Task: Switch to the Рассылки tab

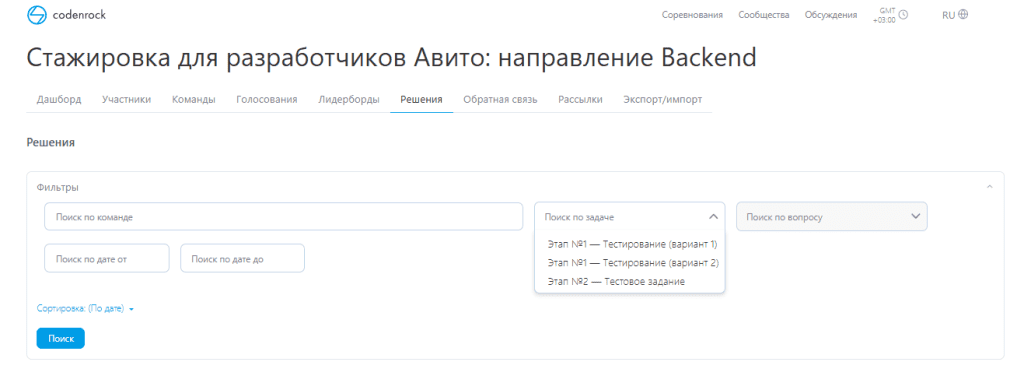Action: click(580, 99)
